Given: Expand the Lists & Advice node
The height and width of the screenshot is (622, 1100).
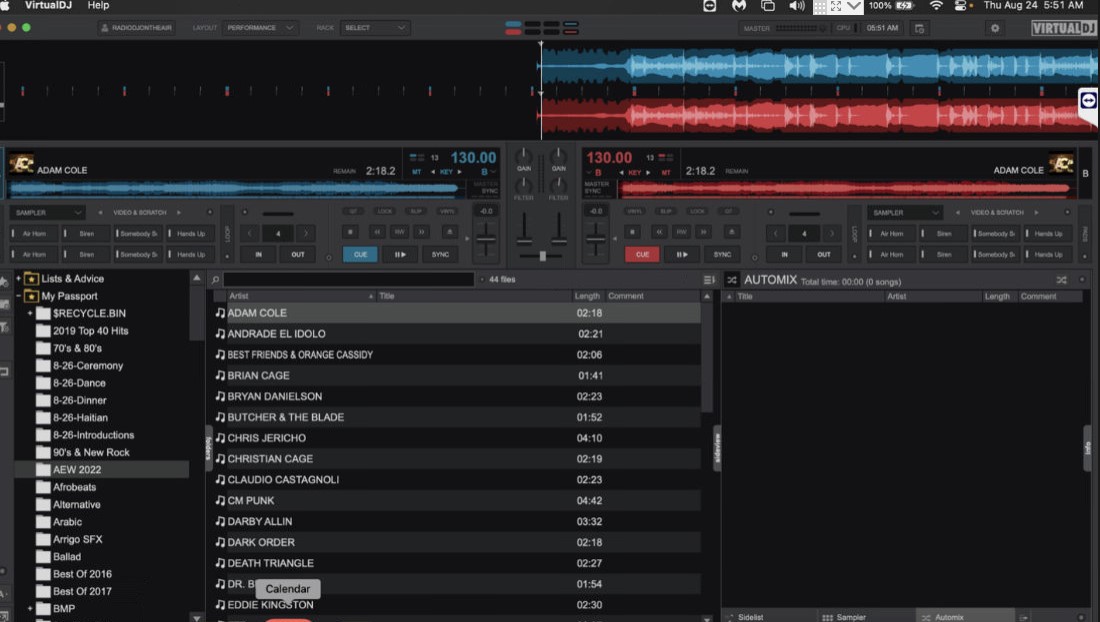Looking at the screenshot, I should pos(18,278).
